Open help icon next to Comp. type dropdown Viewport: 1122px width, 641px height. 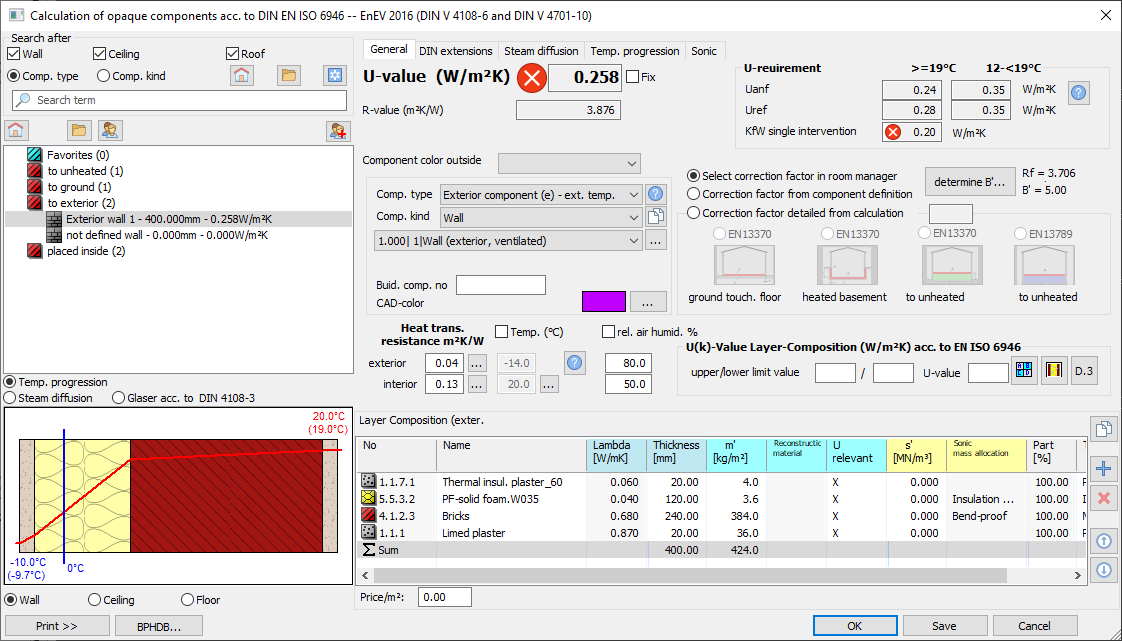(655, 194)
